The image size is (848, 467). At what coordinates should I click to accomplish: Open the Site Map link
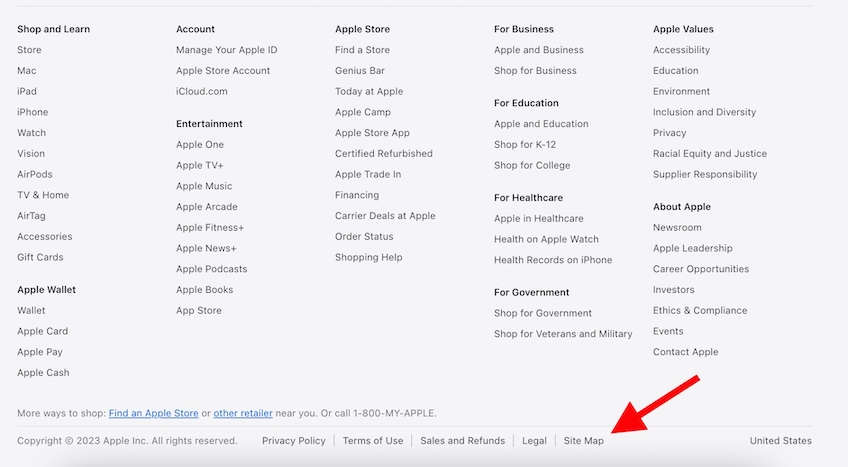point(584,441)
